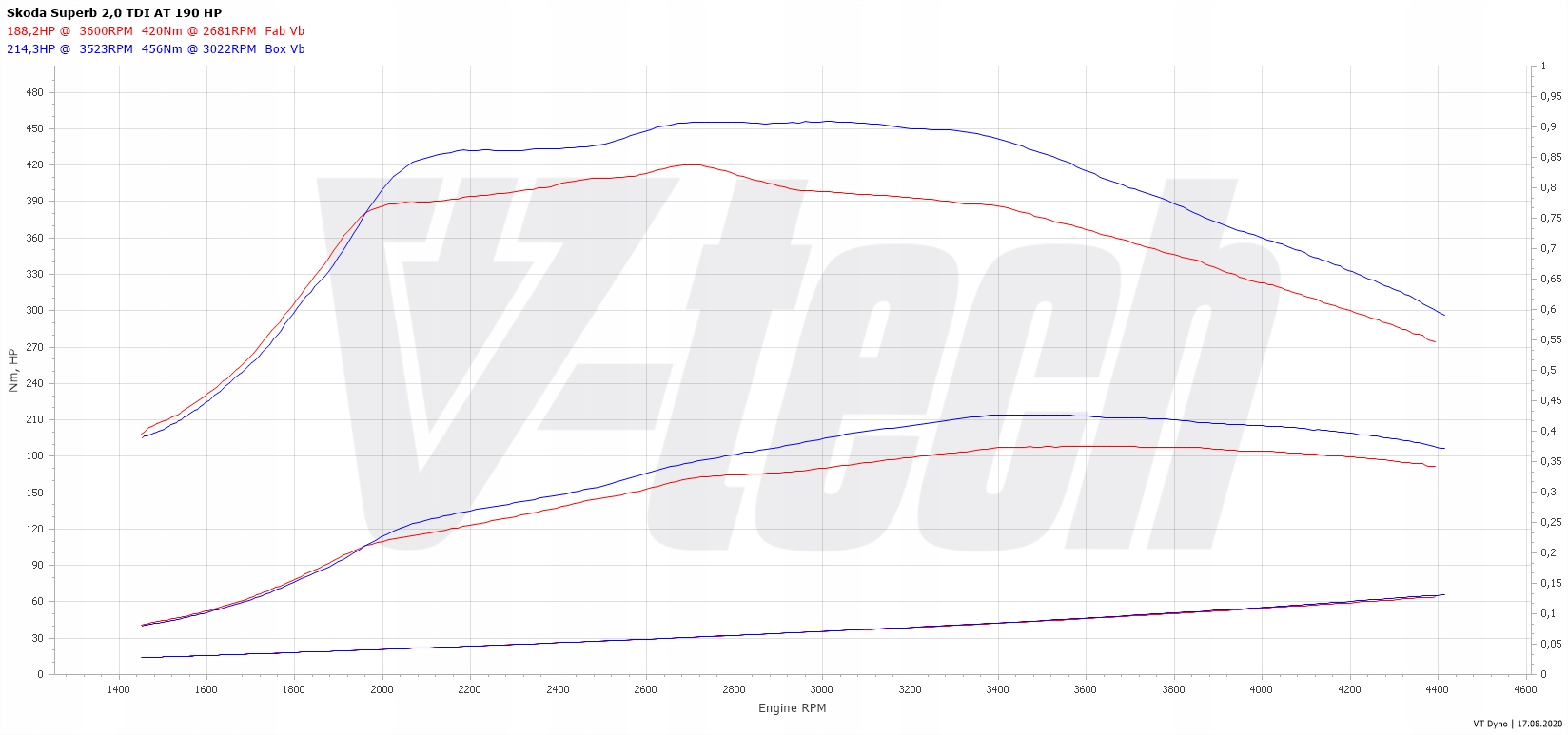Image resolution: width=1568 pixels, height=735 pixels.
Task: Click the 3600 label on the RPM axis
Action: click(x=1086, y=689)
